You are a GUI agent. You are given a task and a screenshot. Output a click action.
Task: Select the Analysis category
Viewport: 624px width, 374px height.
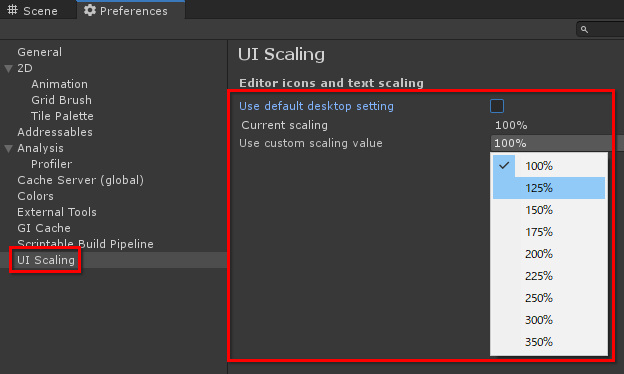[x=40, y=148]
